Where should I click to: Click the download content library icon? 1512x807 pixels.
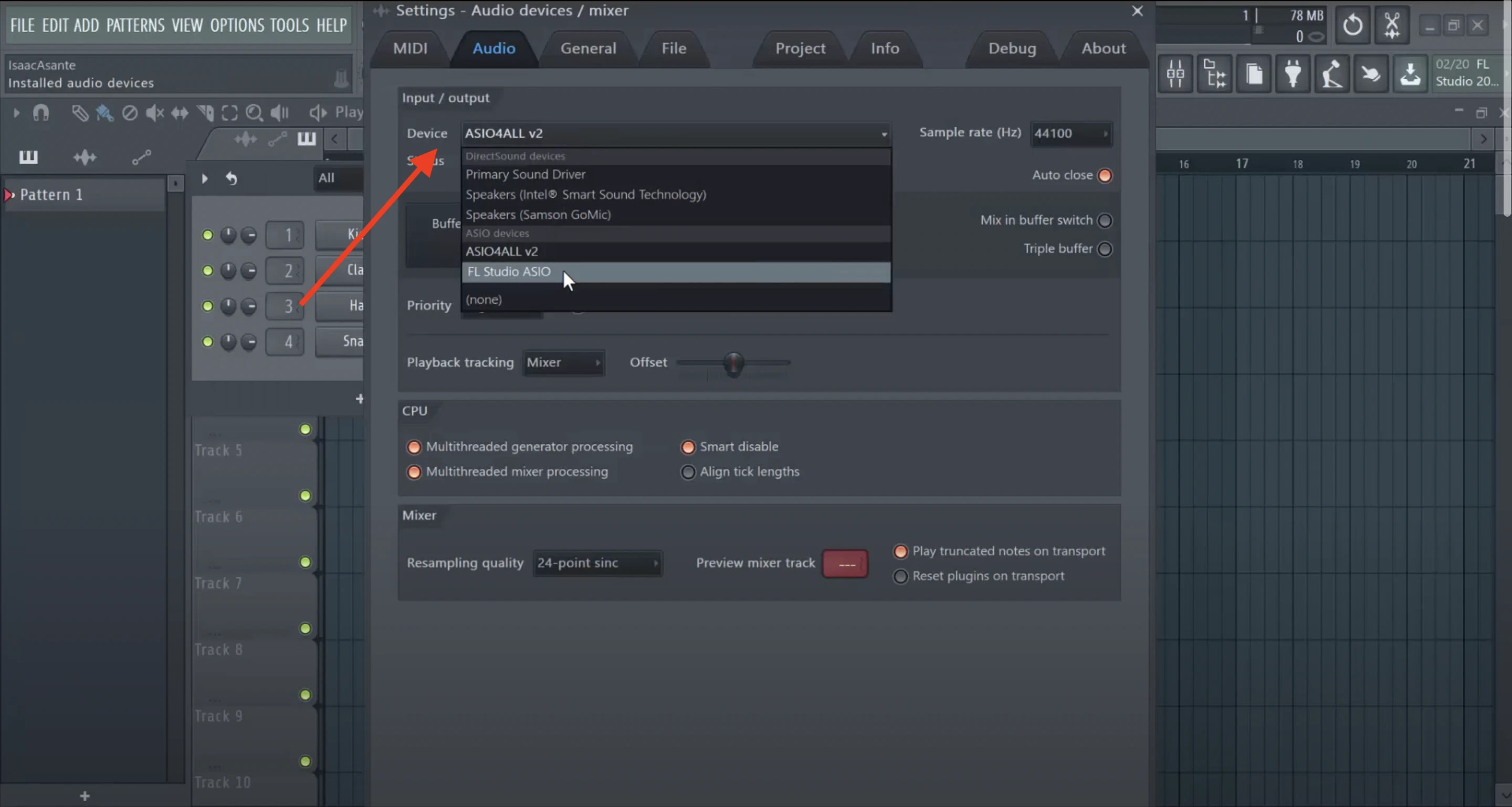(1410, 75)
